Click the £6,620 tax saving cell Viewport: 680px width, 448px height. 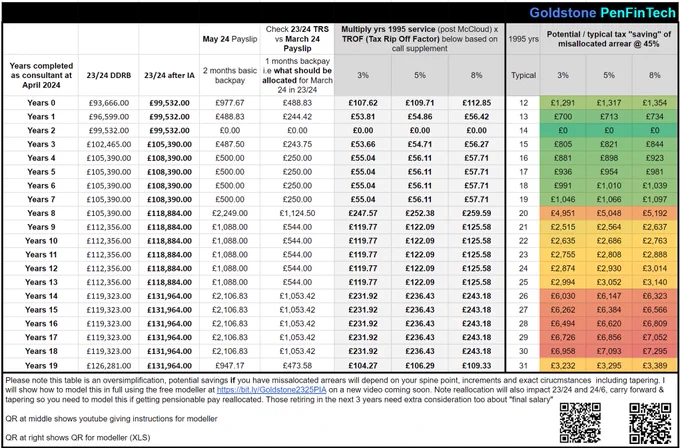click(609, 323)
